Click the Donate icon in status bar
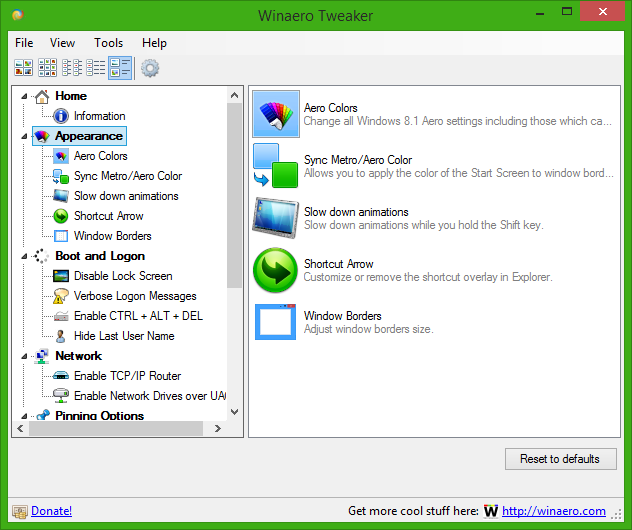This screenshot has width=632, height=530. (x=19, y=511)
